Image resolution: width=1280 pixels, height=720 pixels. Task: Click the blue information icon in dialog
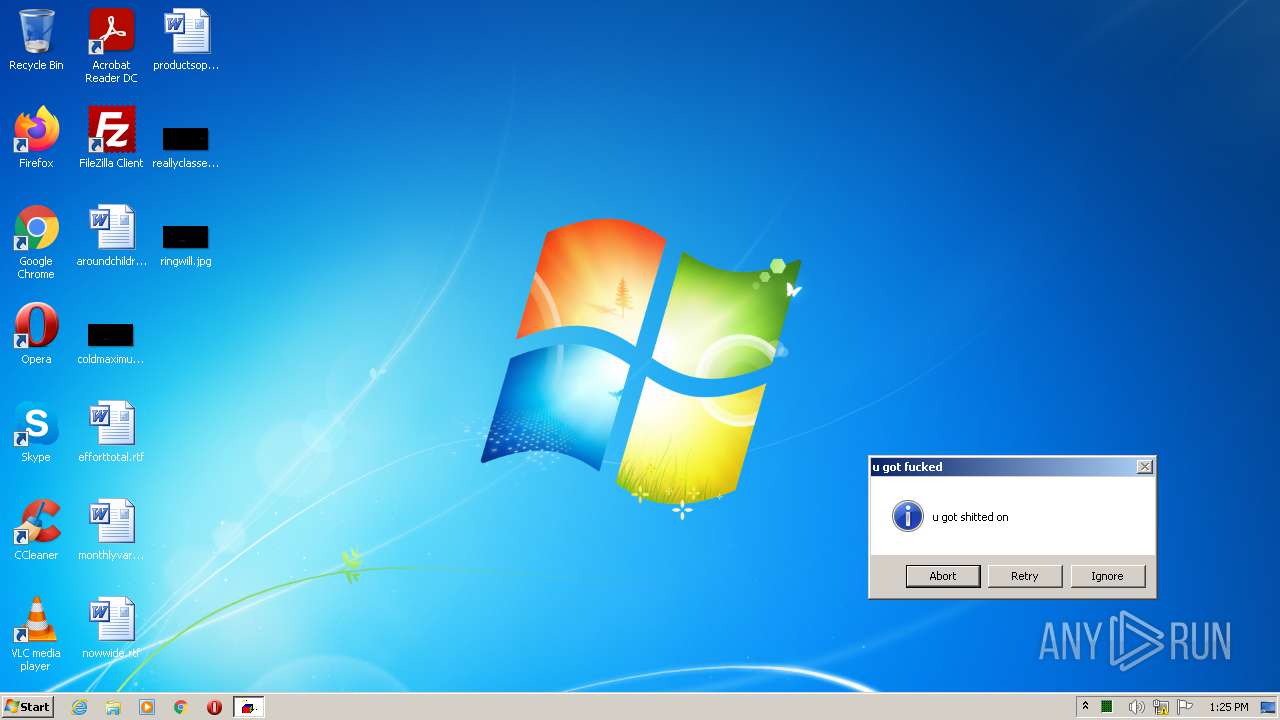907,516
